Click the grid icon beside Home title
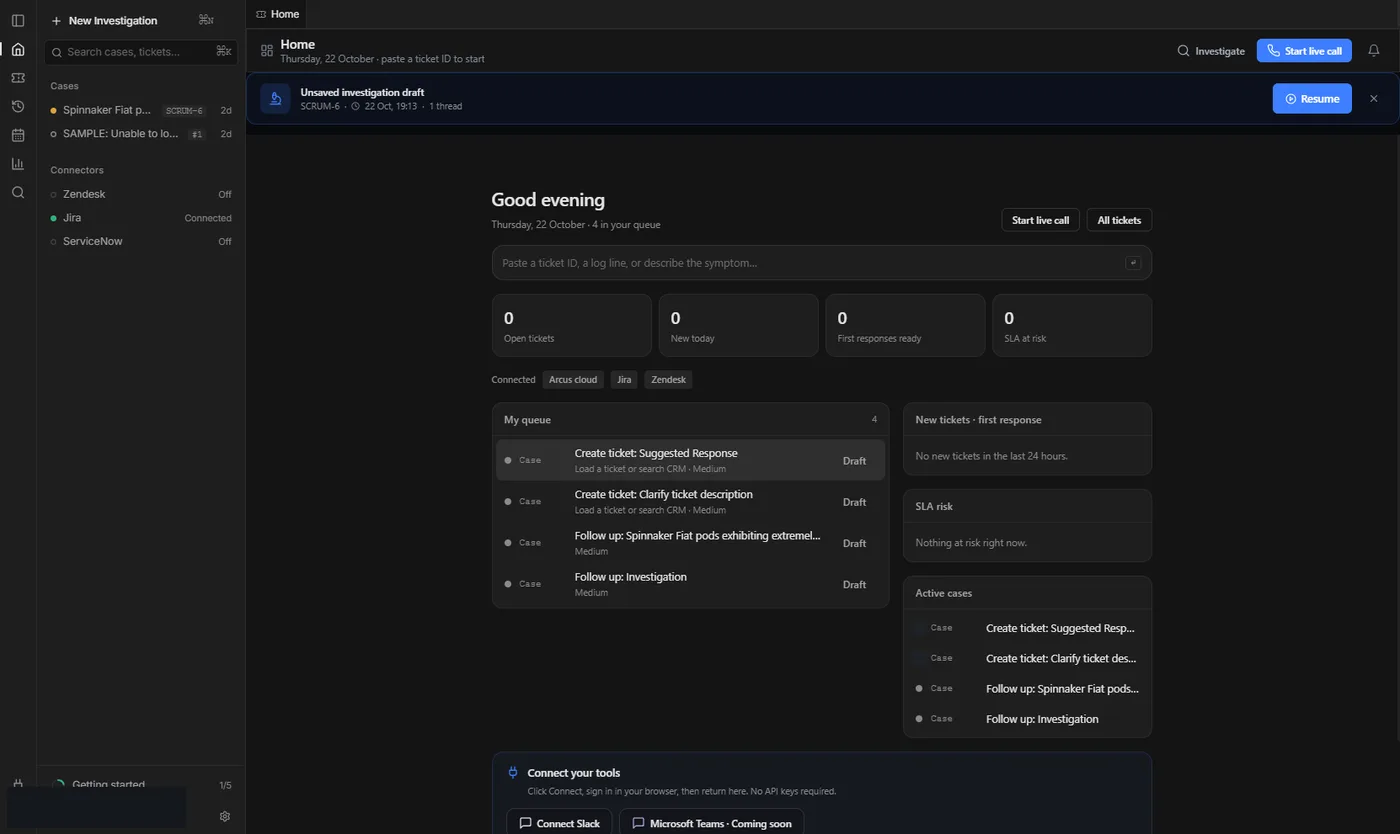Screen dimensions: 1400x834 point(266,51)
